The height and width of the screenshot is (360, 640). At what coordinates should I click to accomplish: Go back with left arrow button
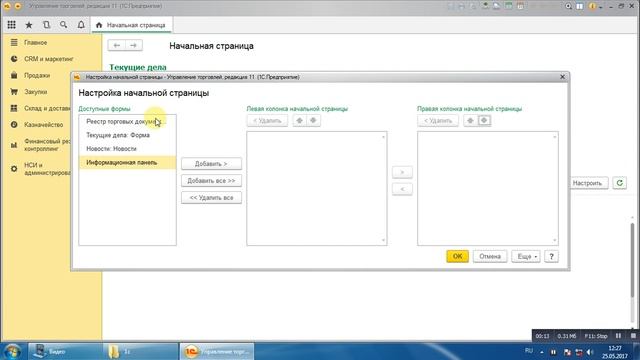[117, 45]
